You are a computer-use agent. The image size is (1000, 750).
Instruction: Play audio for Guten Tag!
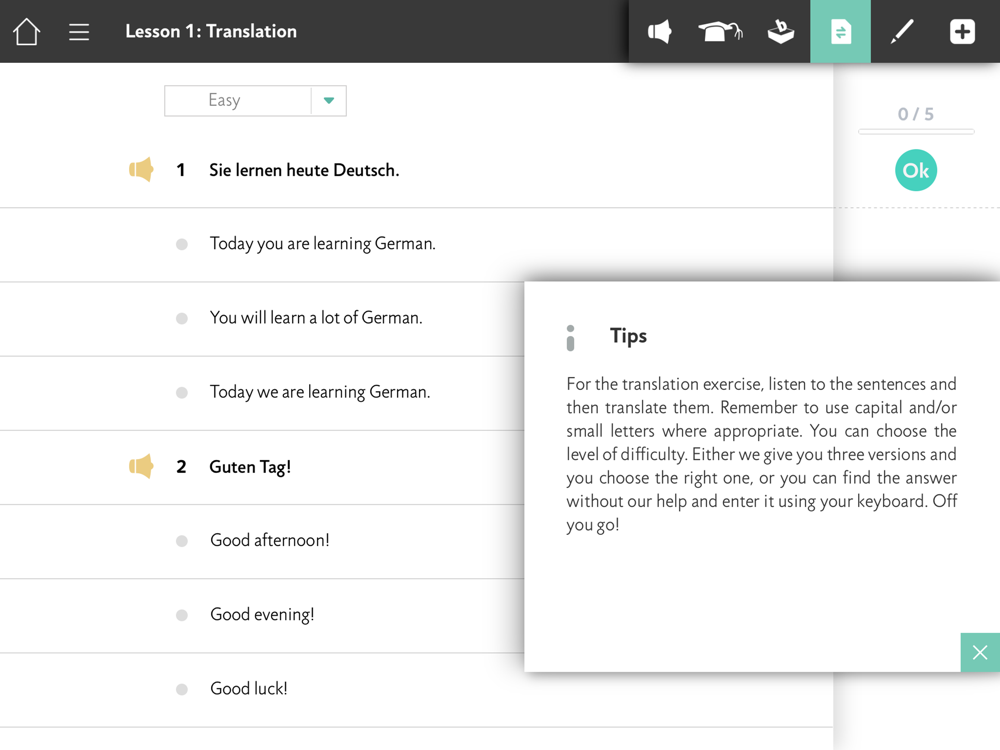tap(141, 466)
